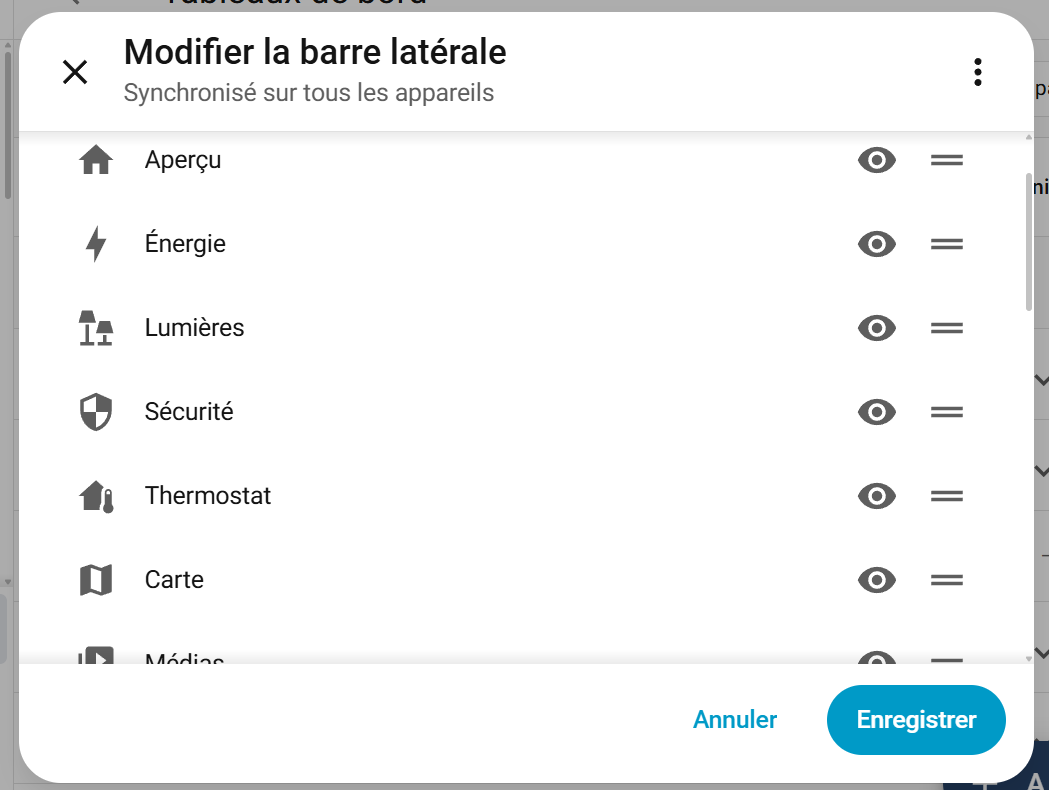
Task: Toggle visibility of the Énergie item
Action: (877, 244)
